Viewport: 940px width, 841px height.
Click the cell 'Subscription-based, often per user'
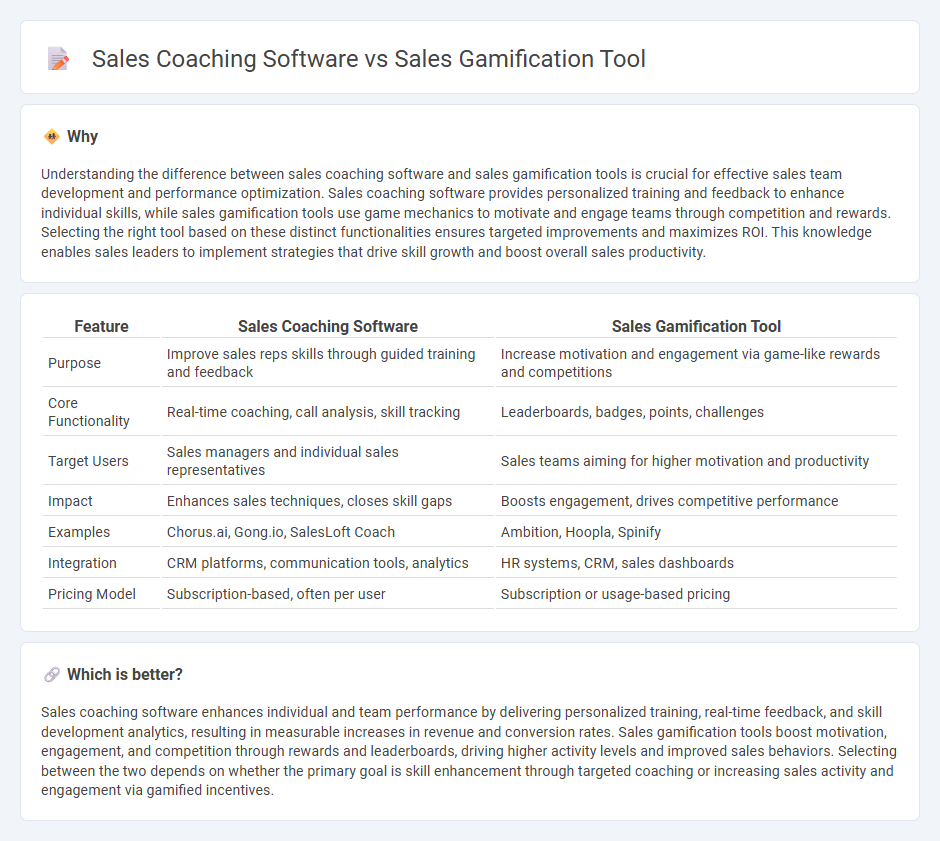click(x=328, y=594)
